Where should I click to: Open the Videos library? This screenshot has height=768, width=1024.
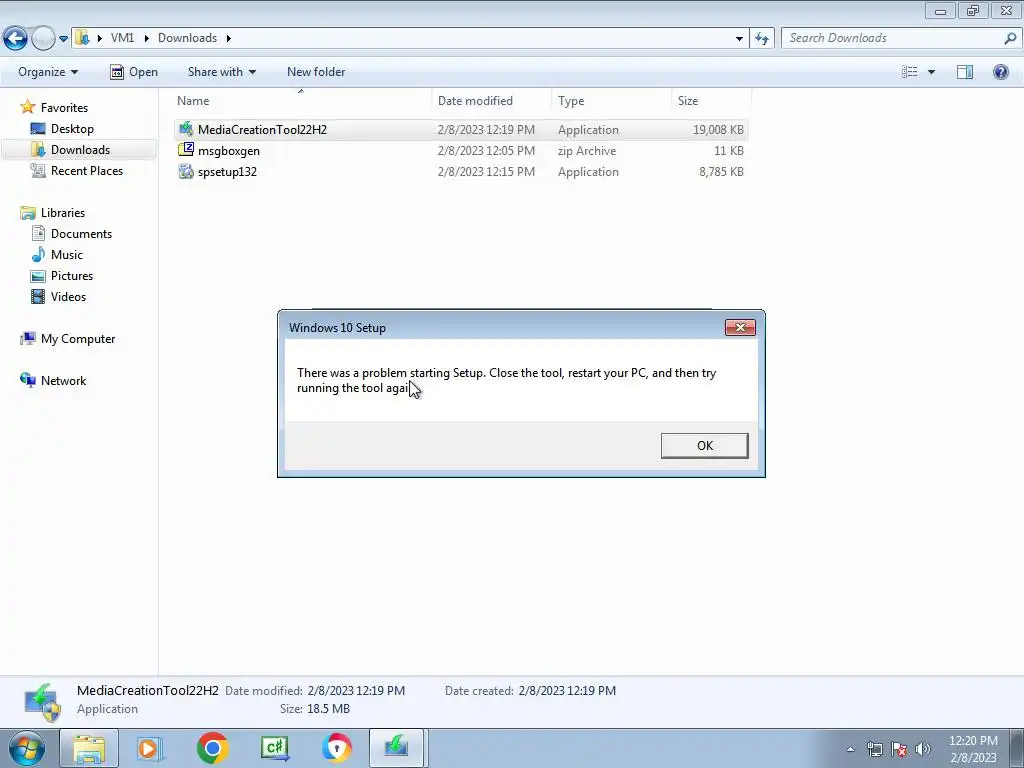coord(68,296)
